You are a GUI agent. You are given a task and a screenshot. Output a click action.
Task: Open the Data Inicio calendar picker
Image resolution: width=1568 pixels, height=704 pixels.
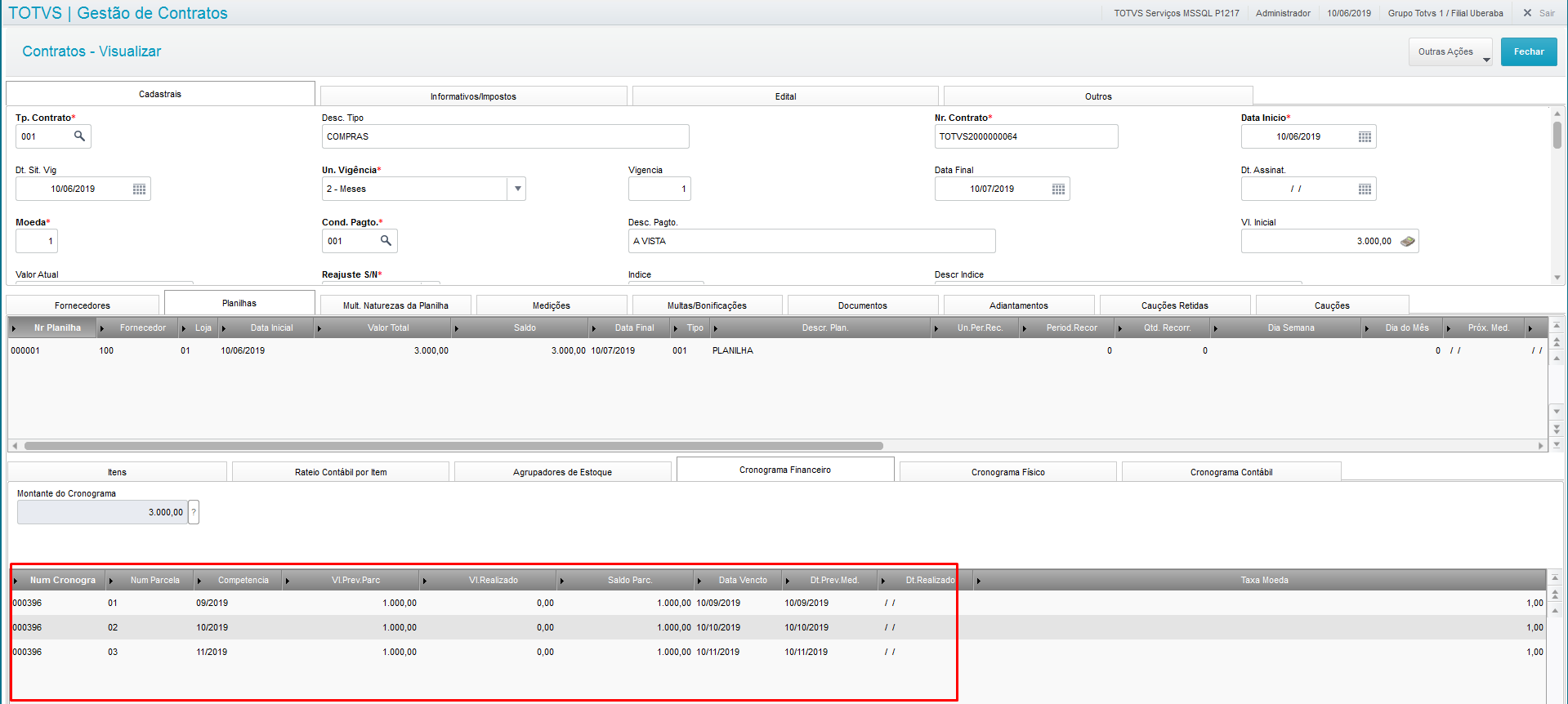tap(1365, 136)
